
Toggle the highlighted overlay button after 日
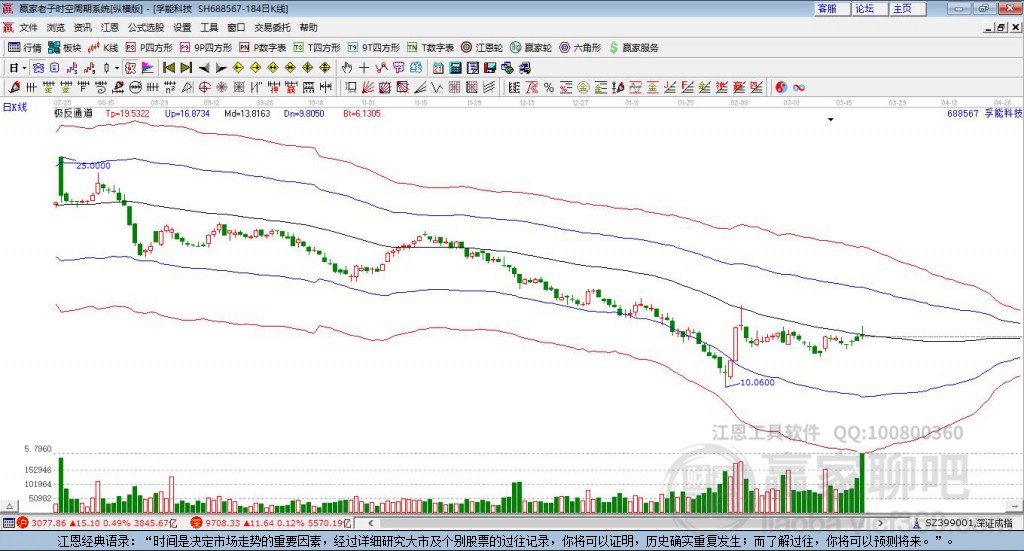click(x=38, y=68)
